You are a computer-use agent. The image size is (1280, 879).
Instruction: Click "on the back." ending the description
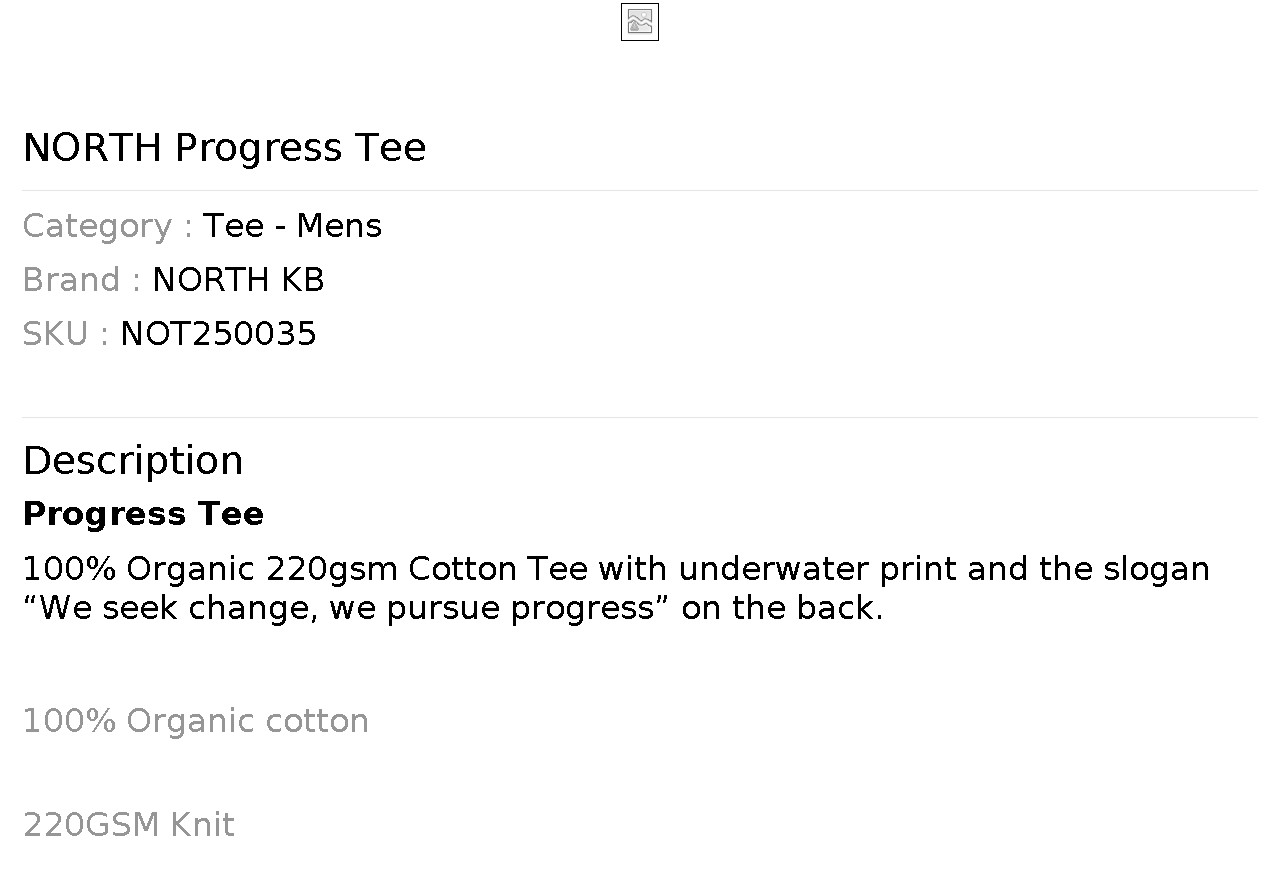(782, 608)
